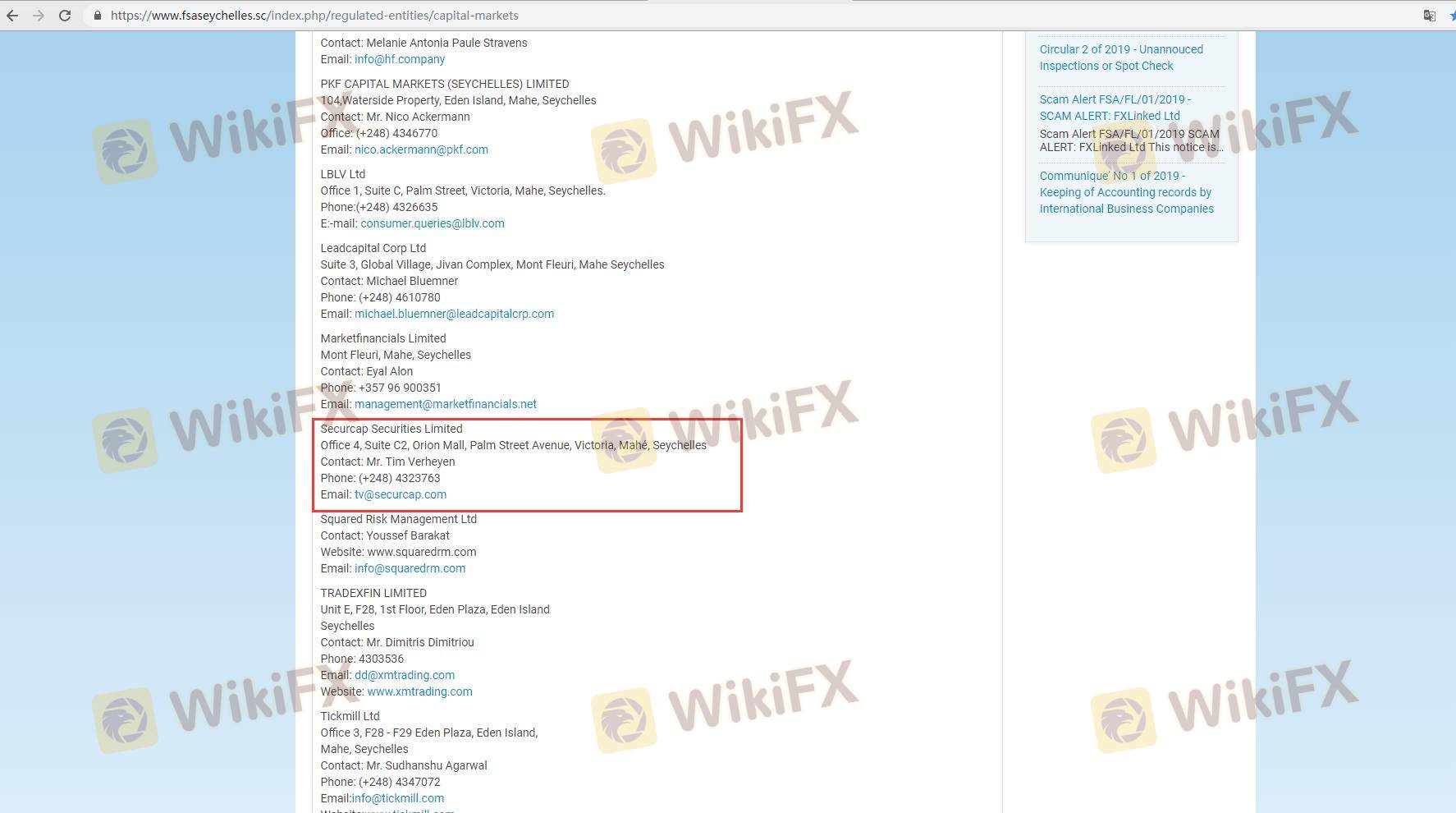
Task: Visit www.xmtrading.com website link
Action: point(419,691)
